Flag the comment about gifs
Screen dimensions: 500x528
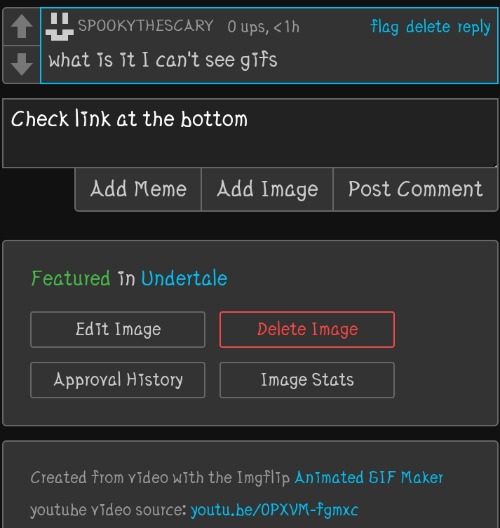point(385,27)
